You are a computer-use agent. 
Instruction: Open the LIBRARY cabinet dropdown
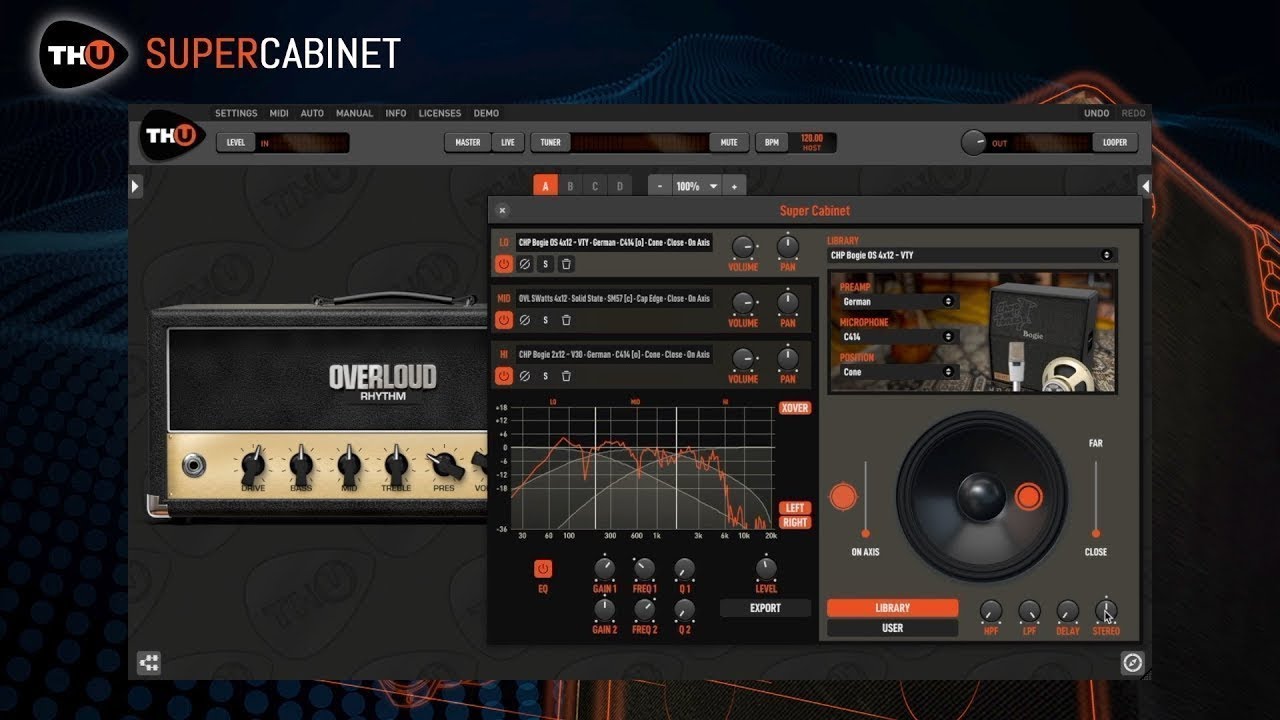click(971, 255)
